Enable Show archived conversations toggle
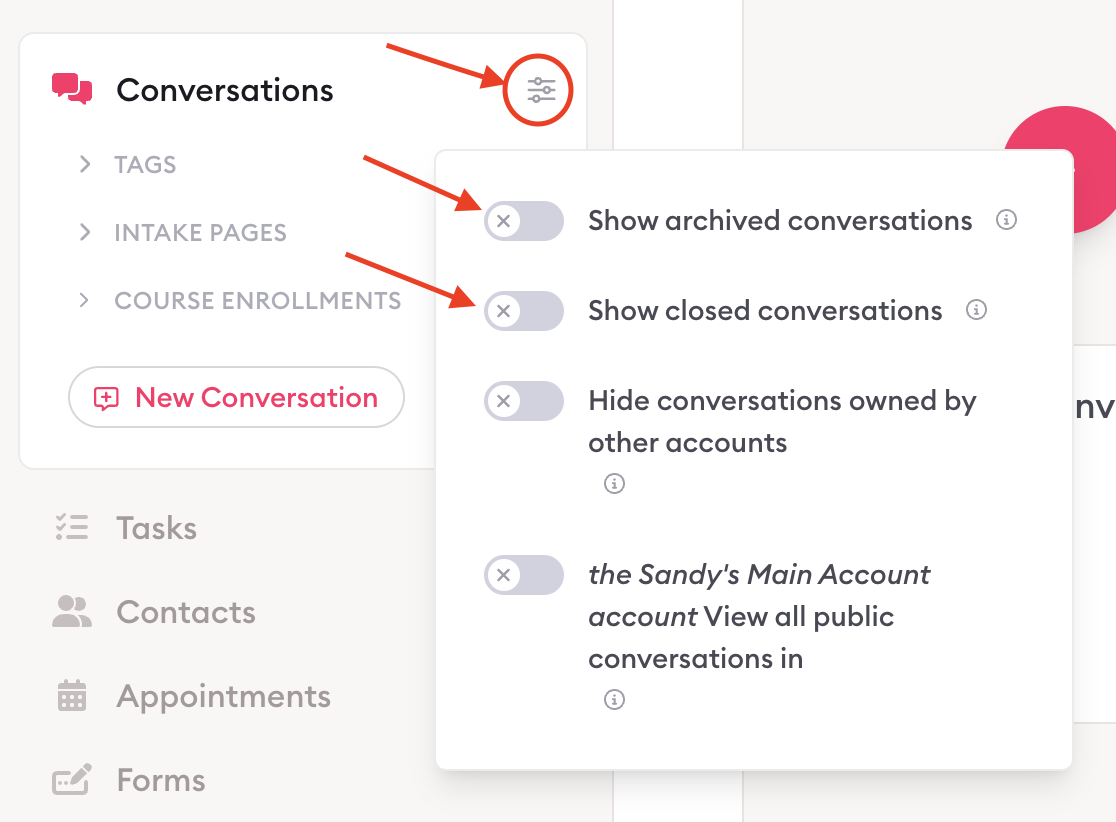Image resolution: width=1116 pixels, height=822 pixels. click(x=524, y=221)
